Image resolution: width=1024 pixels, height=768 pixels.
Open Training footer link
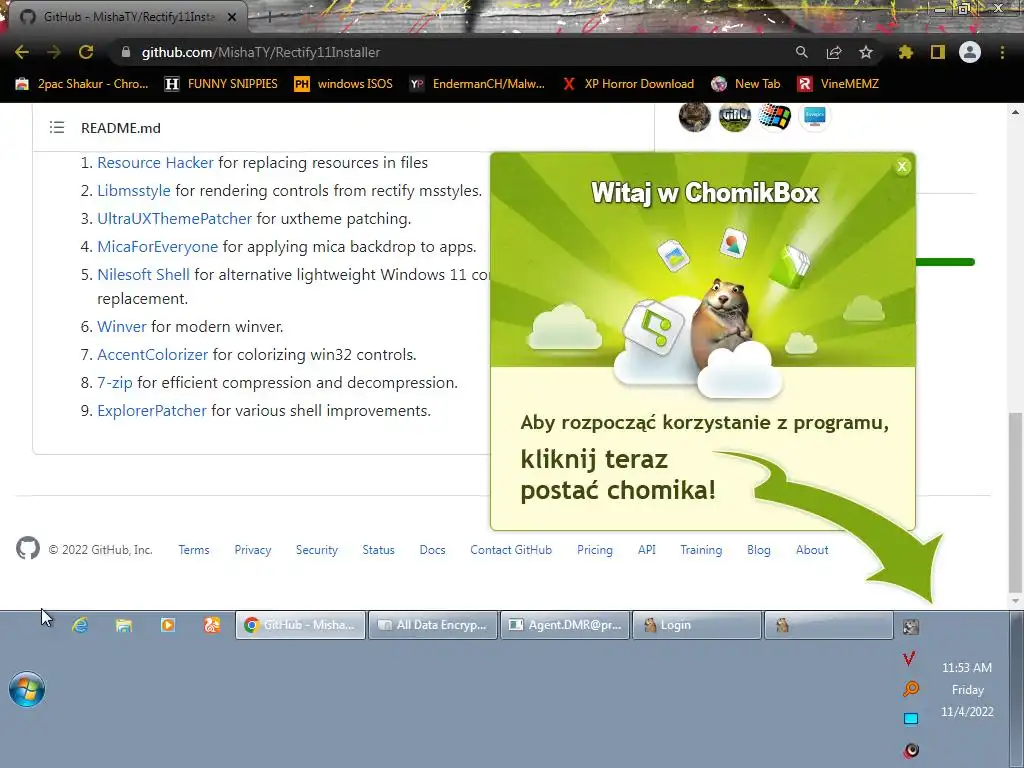701,550
